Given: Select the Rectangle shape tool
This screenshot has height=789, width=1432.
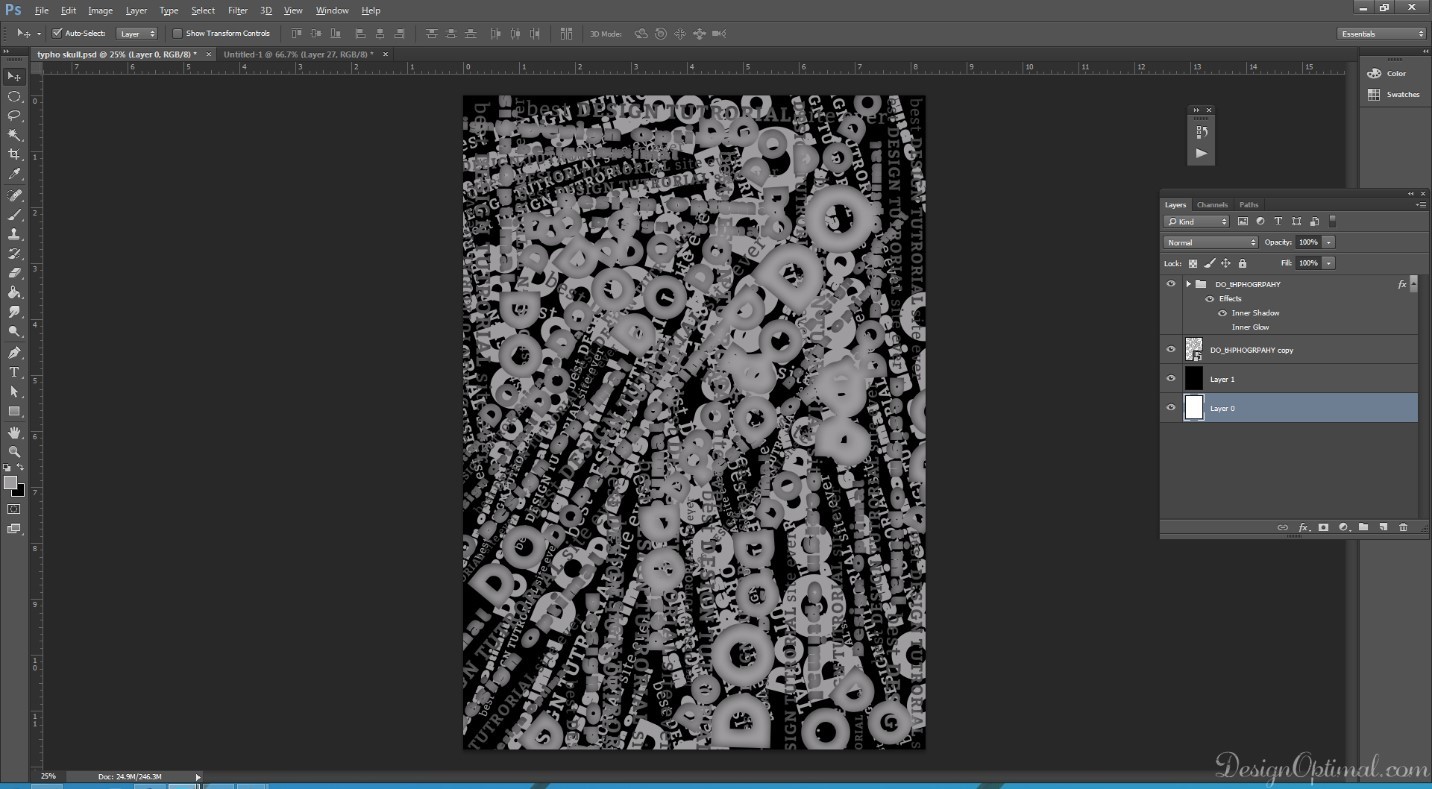Looking at the screenshot, I should point(14,411).
